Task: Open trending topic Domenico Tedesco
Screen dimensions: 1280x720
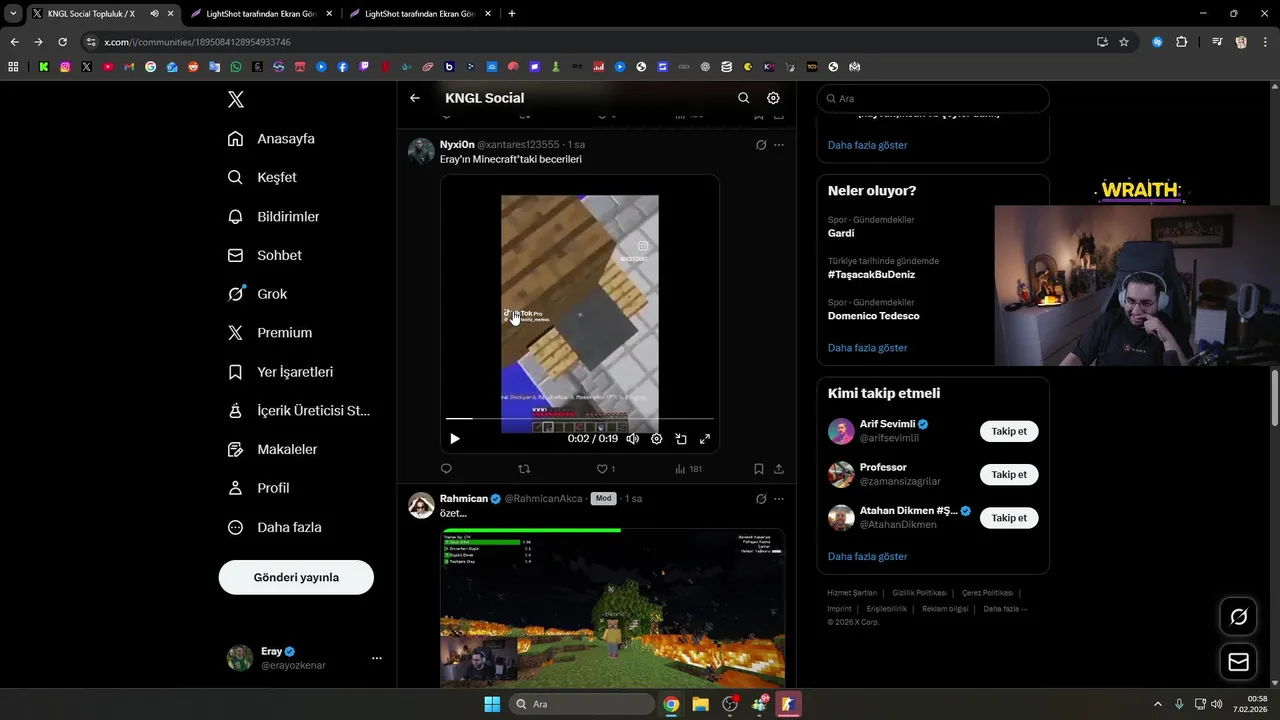Action: pyautogui.click(x=873, y=316)
